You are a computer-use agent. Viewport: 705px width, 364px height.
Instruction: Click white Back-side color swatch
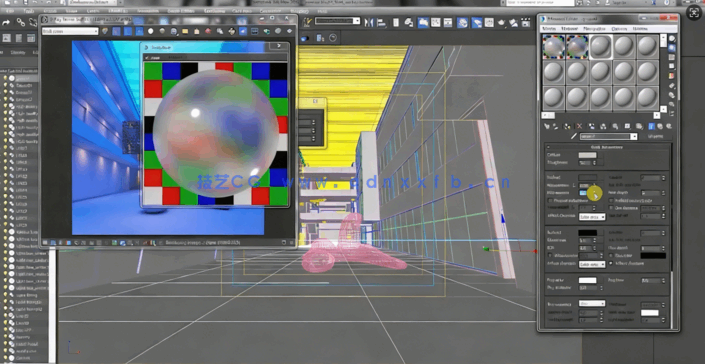650,313
